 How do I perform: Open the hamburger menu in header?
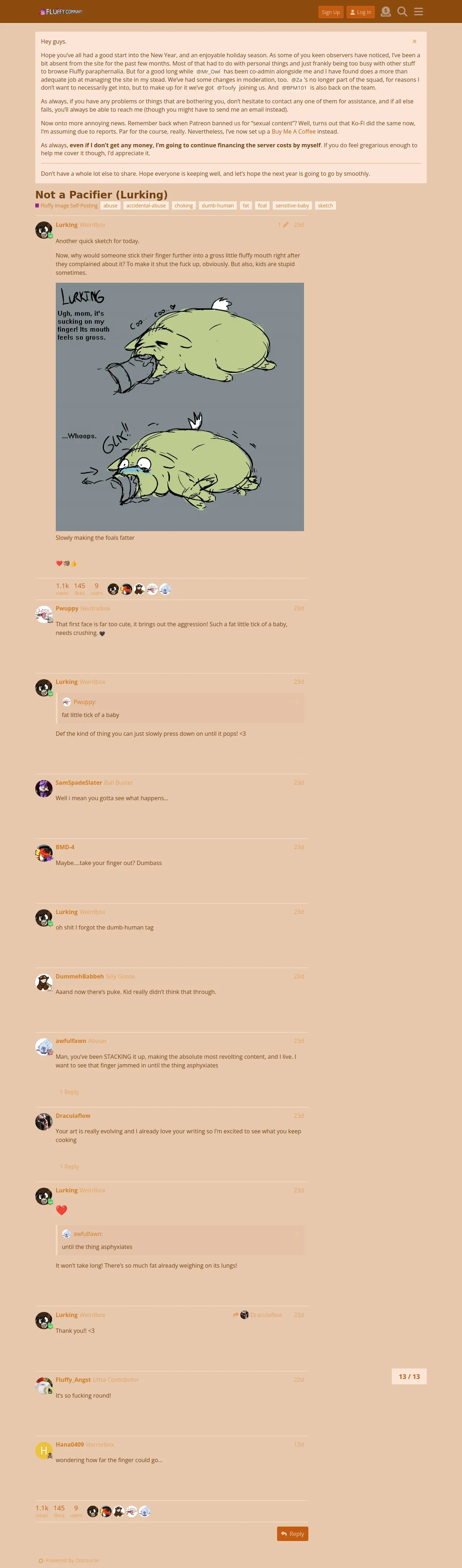pos(418,12)
